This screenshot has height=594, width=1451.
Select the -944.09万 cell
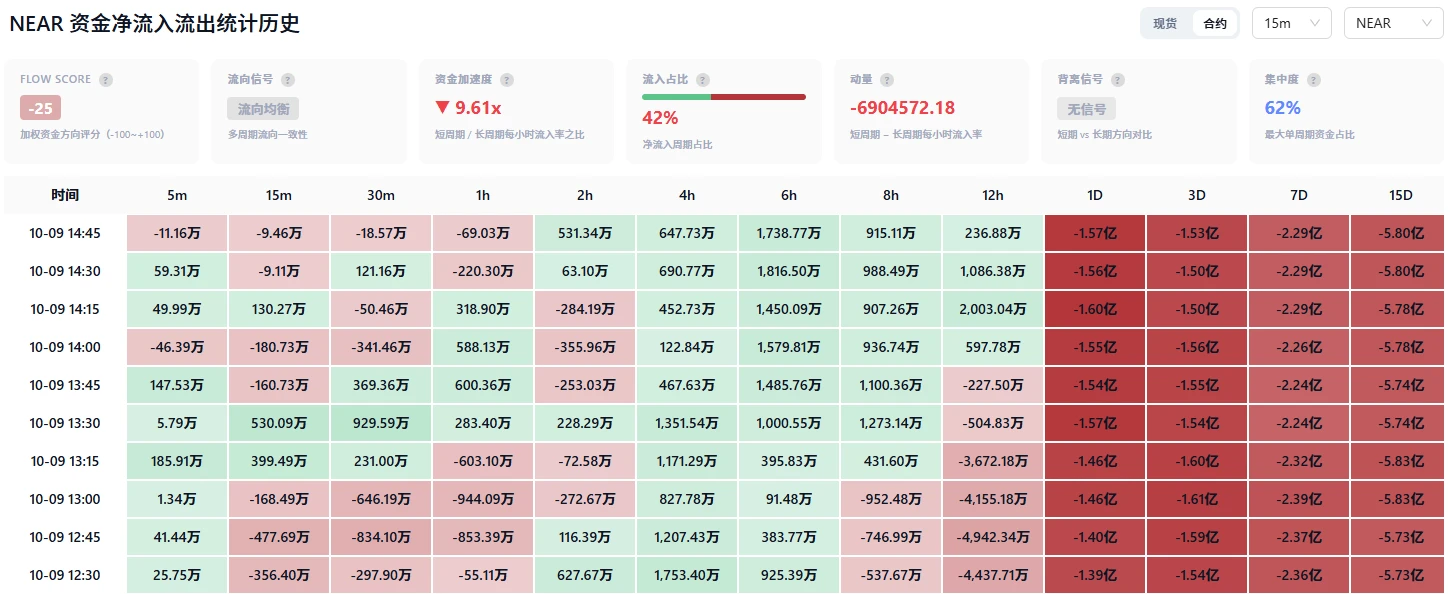pyautogui.click(x=483, y=499)
